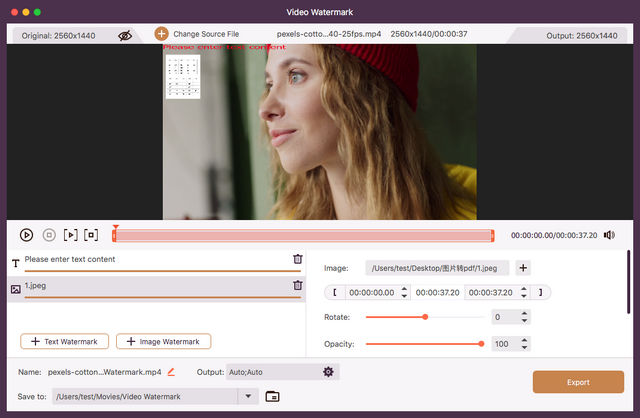Screen dimensions: 640x418
Task: Toggle the original preview eye icon
Action: click(x=125, y=35)
